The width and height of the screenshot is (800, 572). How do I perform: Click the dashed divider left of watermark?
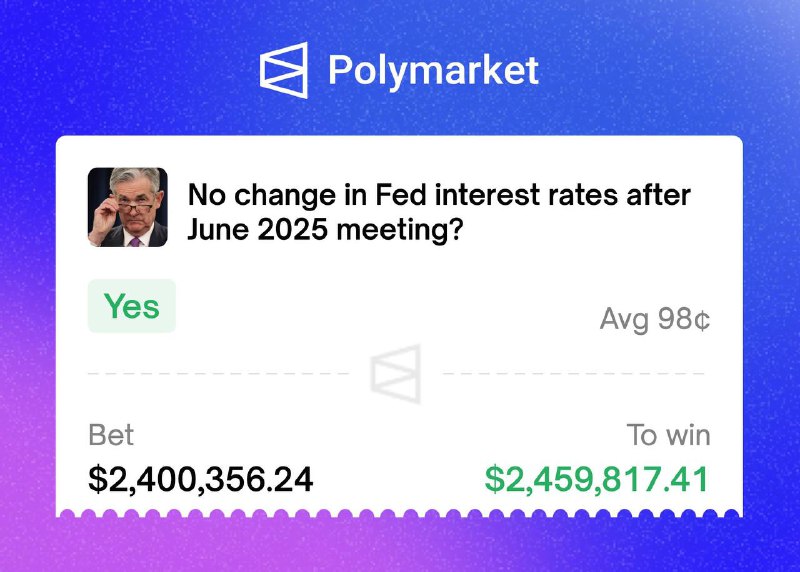tap(218, 374)
